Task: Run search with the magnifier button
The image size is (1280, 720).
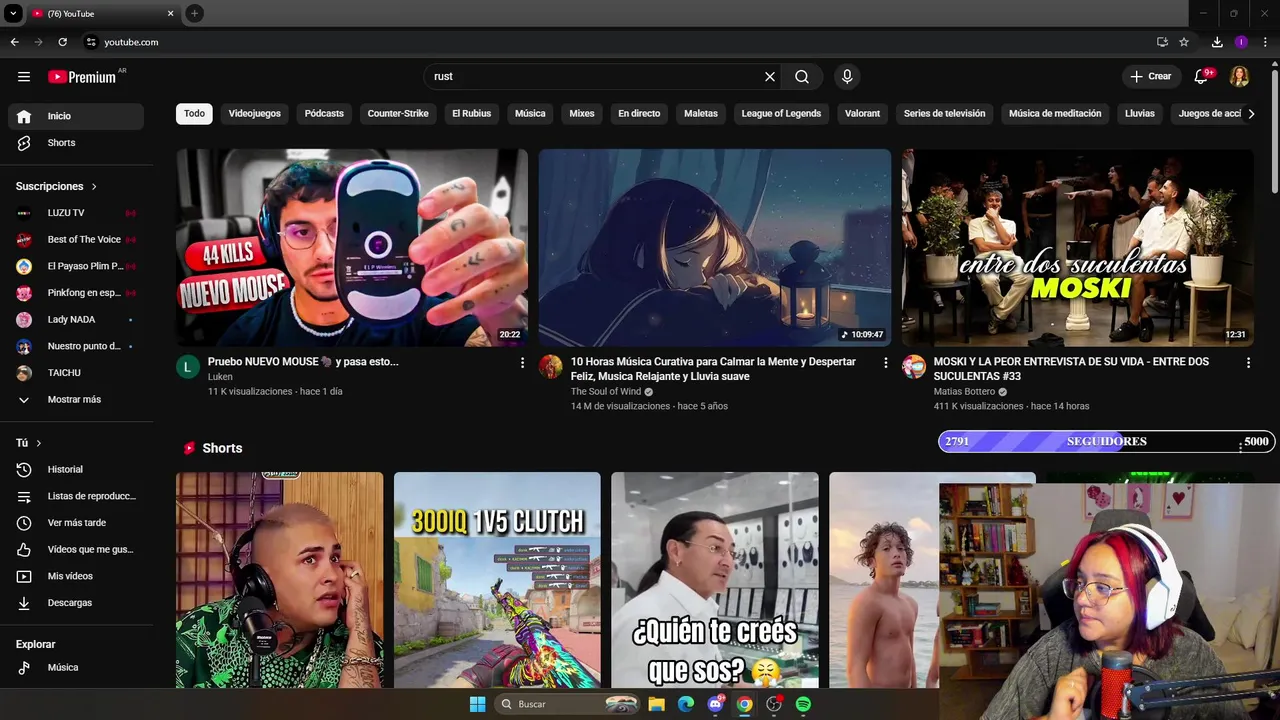Action: [x=802, y=76]
